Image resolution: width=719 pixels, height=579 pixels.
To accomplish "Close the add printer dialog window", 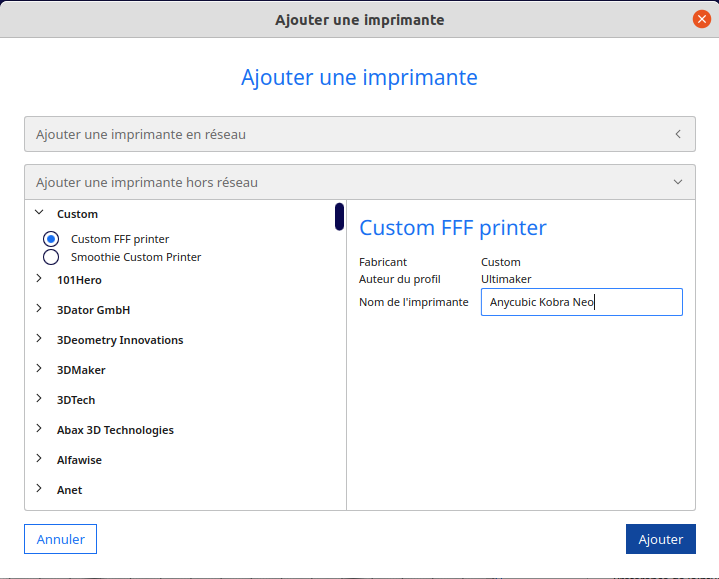I will click(701, 19).
